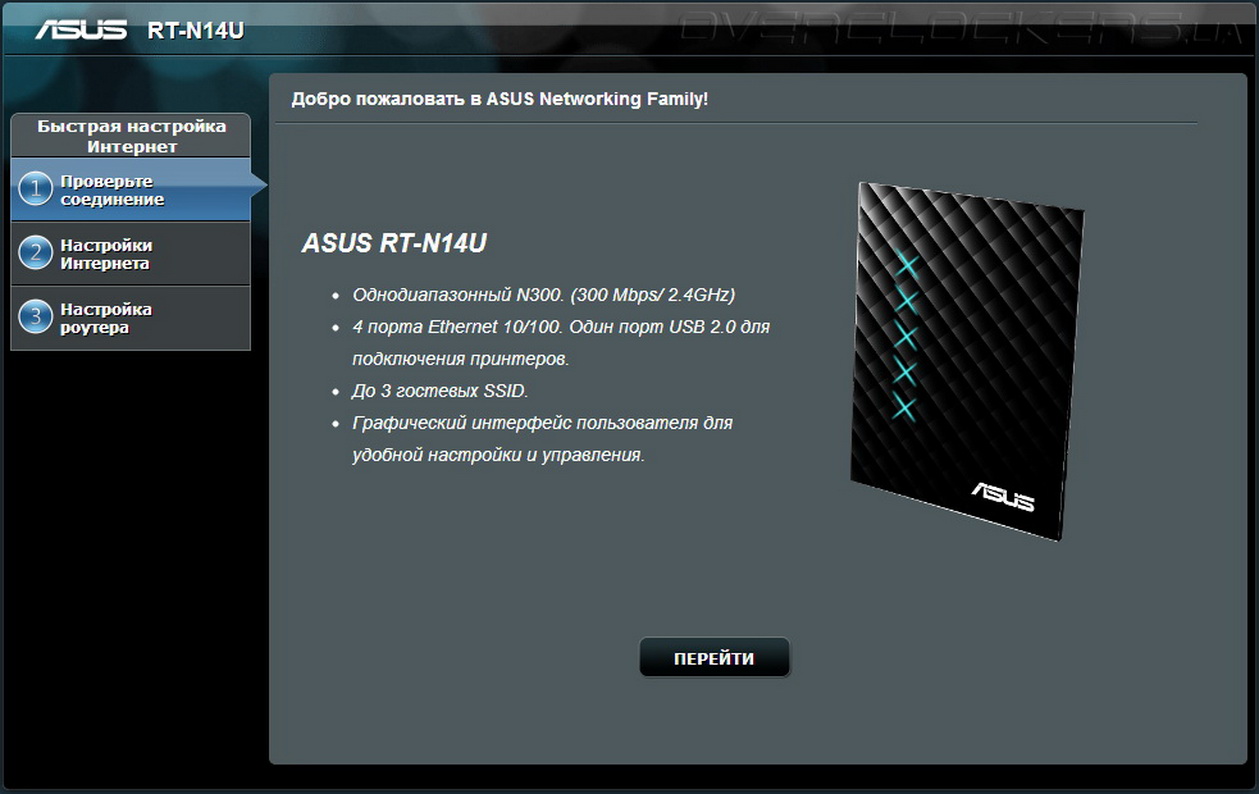Click the Быстрая настройка Интернет panel header

click(x=131, y=136)
